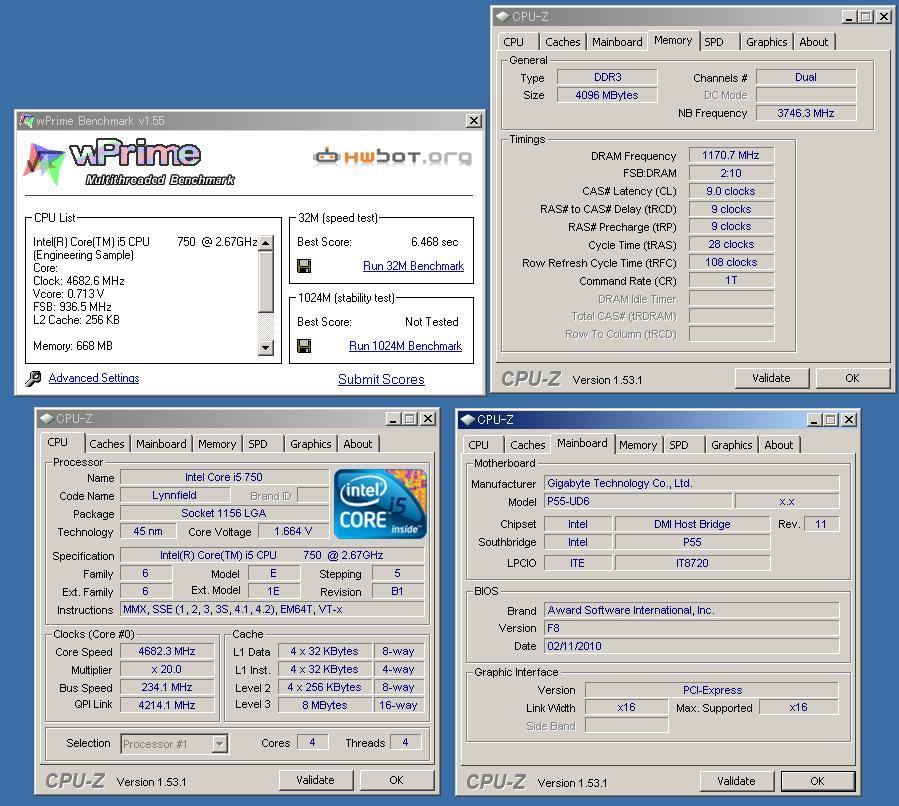The image size is (899, 806).
Task: Click OK in the CPU-Z Memory window
Action: (852, 378)
